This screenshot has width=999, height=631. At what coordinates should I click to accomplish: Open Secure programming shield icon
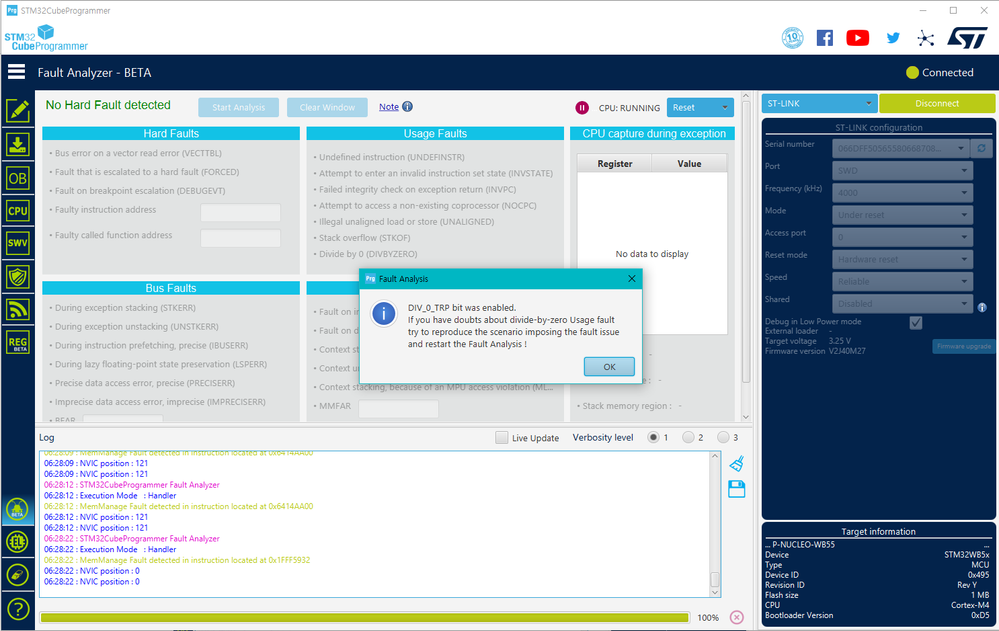[x=18, y=277]
